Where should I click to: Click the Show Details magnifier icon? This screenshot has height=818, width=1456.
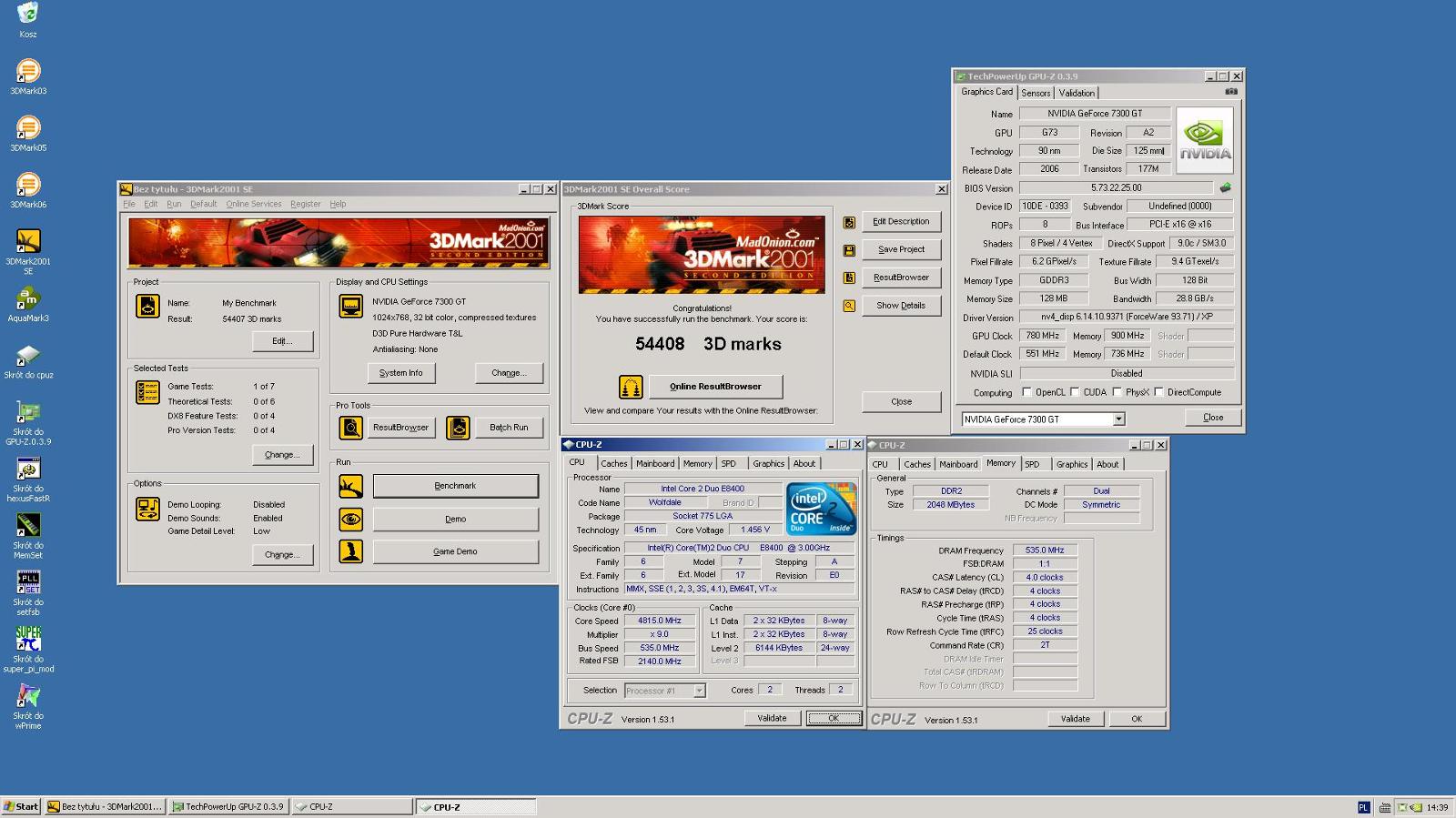pyautogui.click(x=849, y=306)
